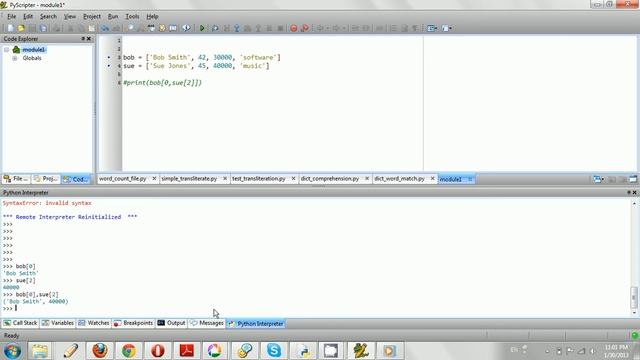Click the Windows Start button
This screenshot has width=640, height=360.
pyautogui.click(x=12, y=351)
